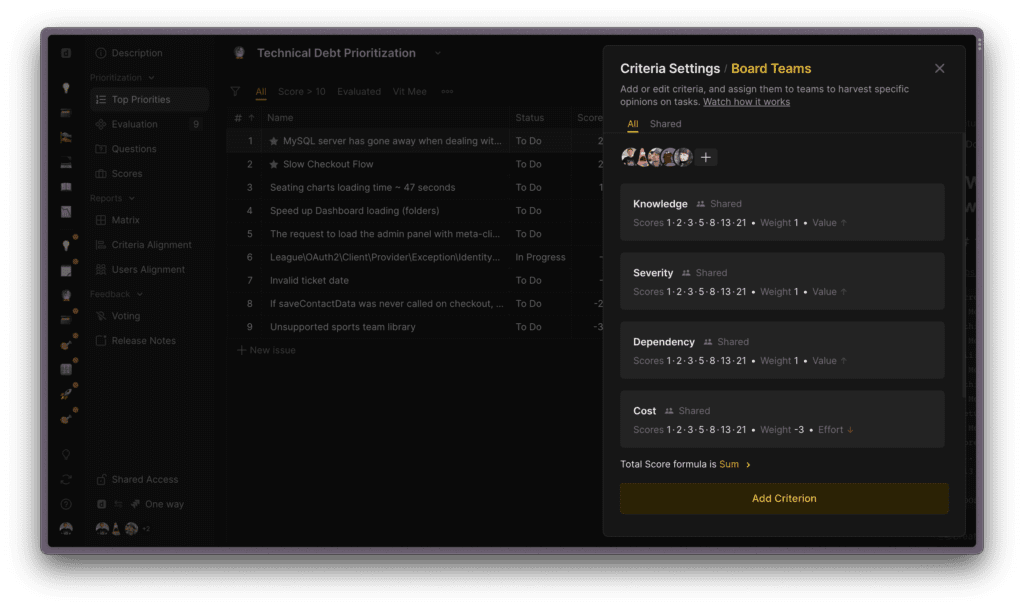Open the help question mark icon
This screenshot has width=1024, height=608.
66,504
